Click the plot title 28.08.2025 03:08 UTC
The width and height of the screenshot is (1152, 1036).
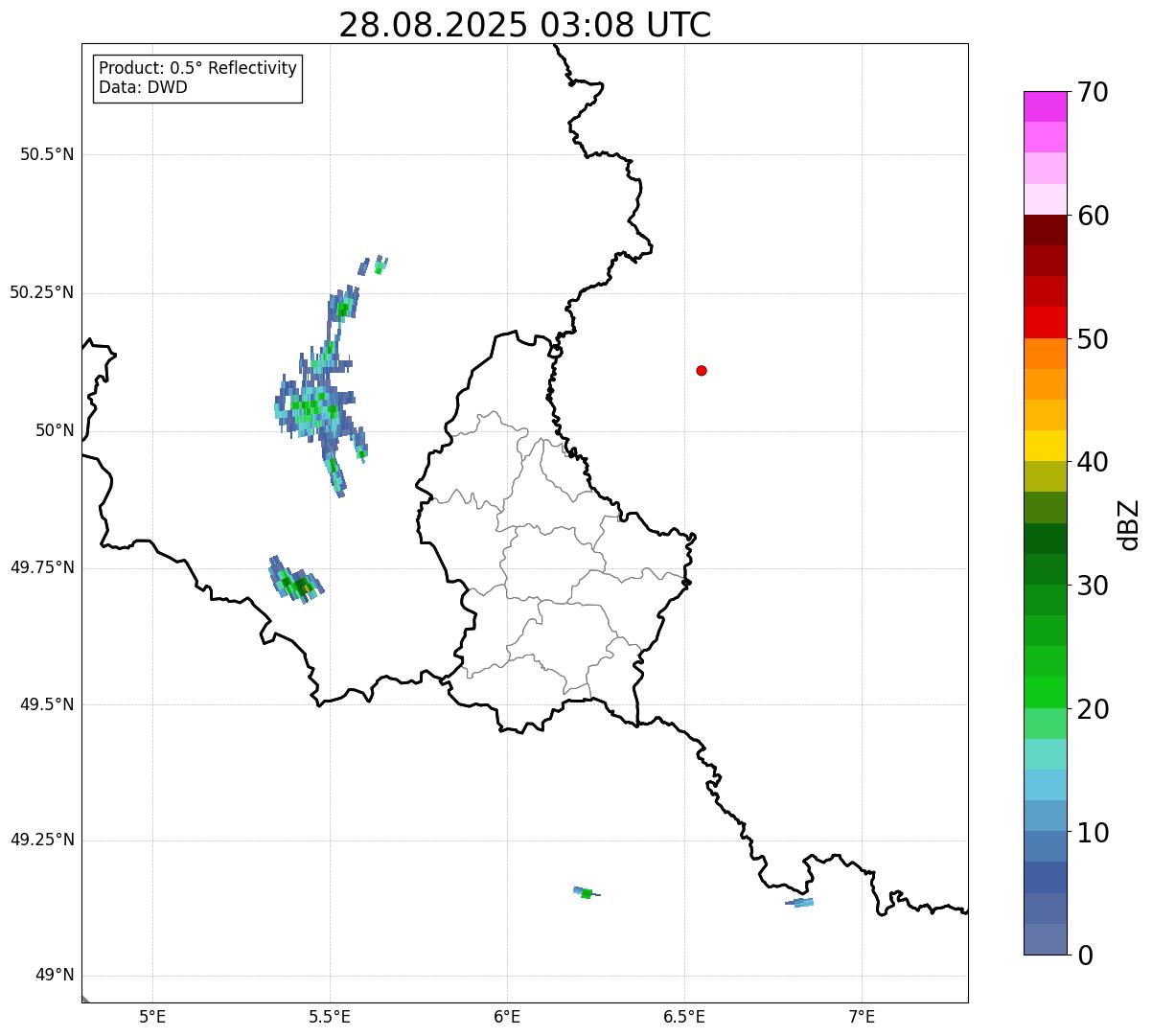tap(525, 25)
